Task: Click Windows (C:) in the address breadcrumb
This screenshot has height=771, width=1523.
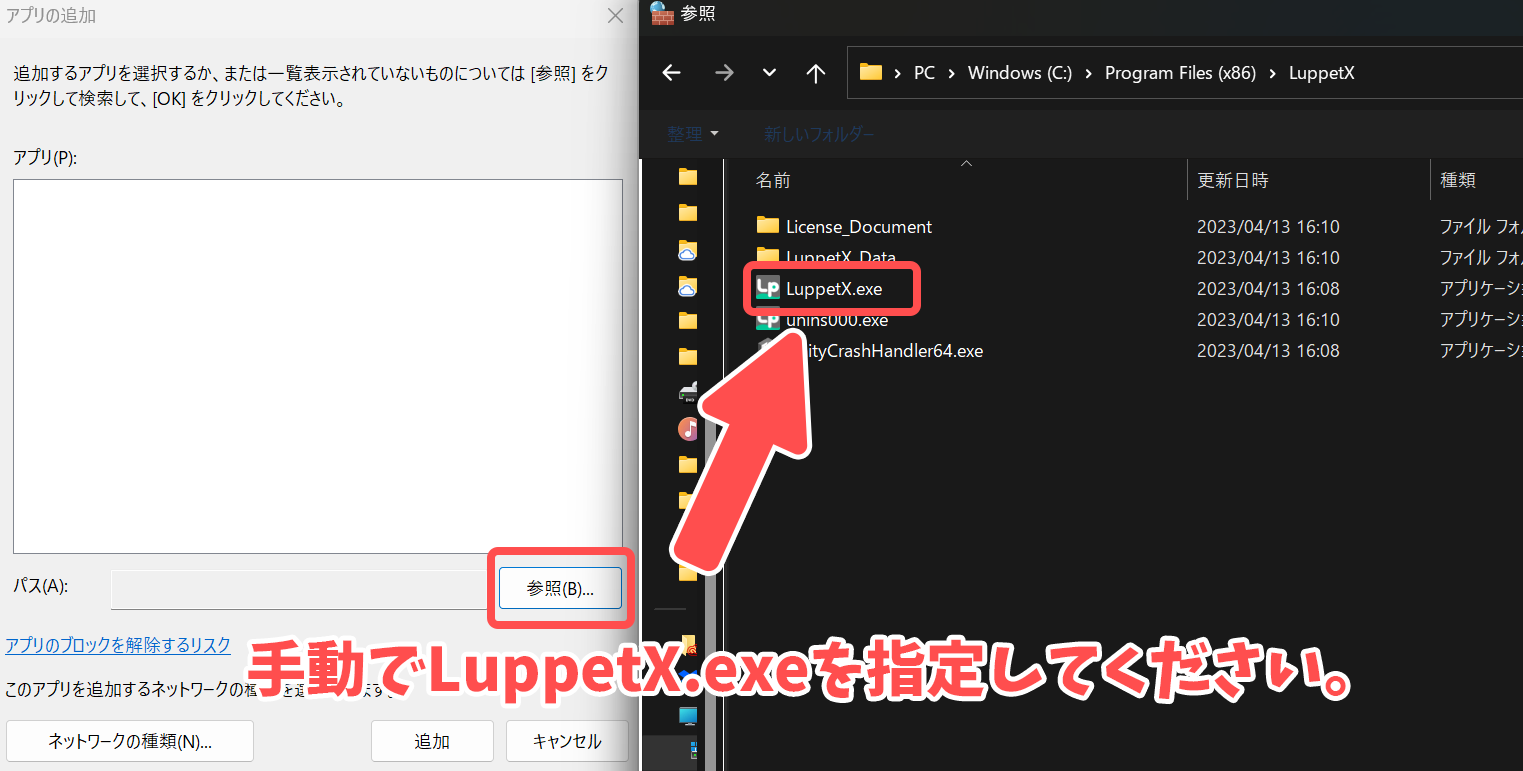Action: tap(1019, 73)
